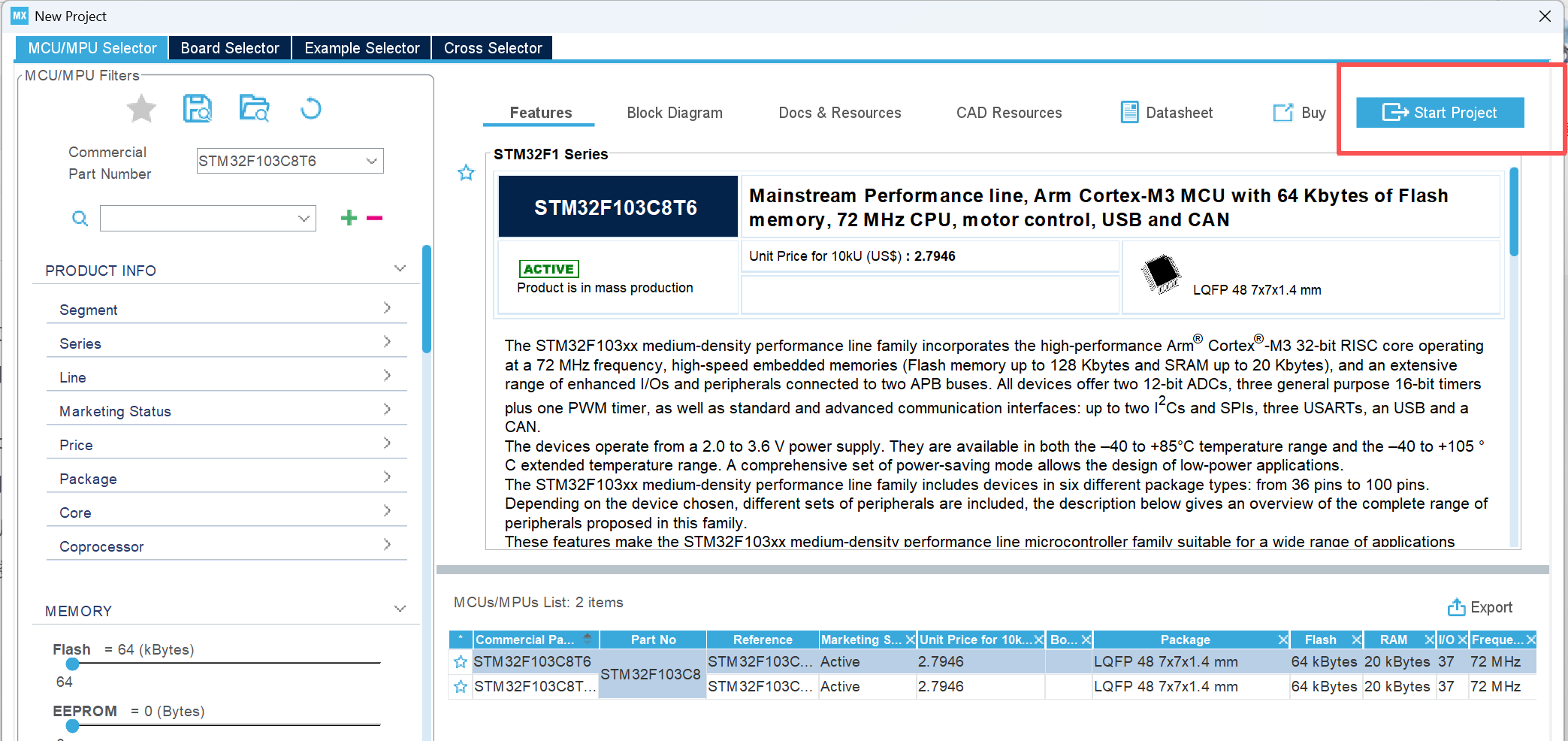Expand the Segment filter
1568x741 pixels.
[x=387, y=307]
